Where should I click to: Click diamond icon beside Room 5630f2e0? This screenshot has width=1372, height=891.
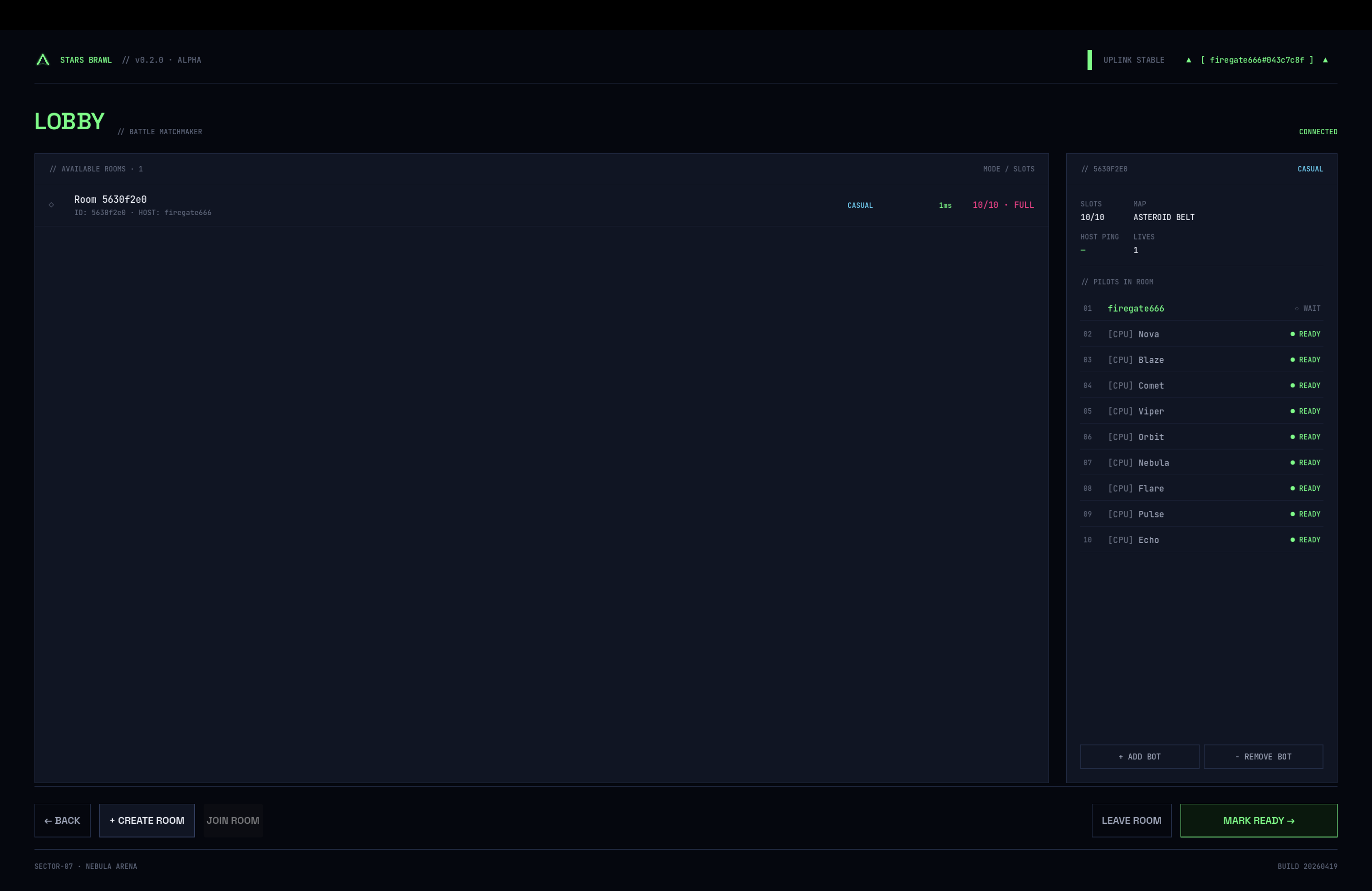tap(51, 205)
